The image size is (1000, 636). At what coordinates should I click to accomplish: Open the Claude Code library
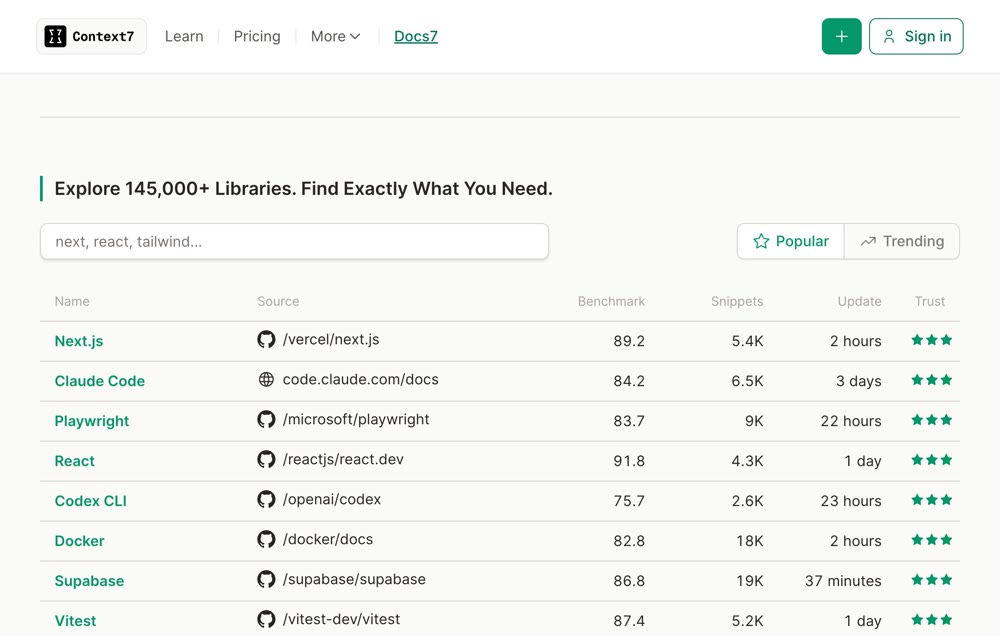point(99,381)
